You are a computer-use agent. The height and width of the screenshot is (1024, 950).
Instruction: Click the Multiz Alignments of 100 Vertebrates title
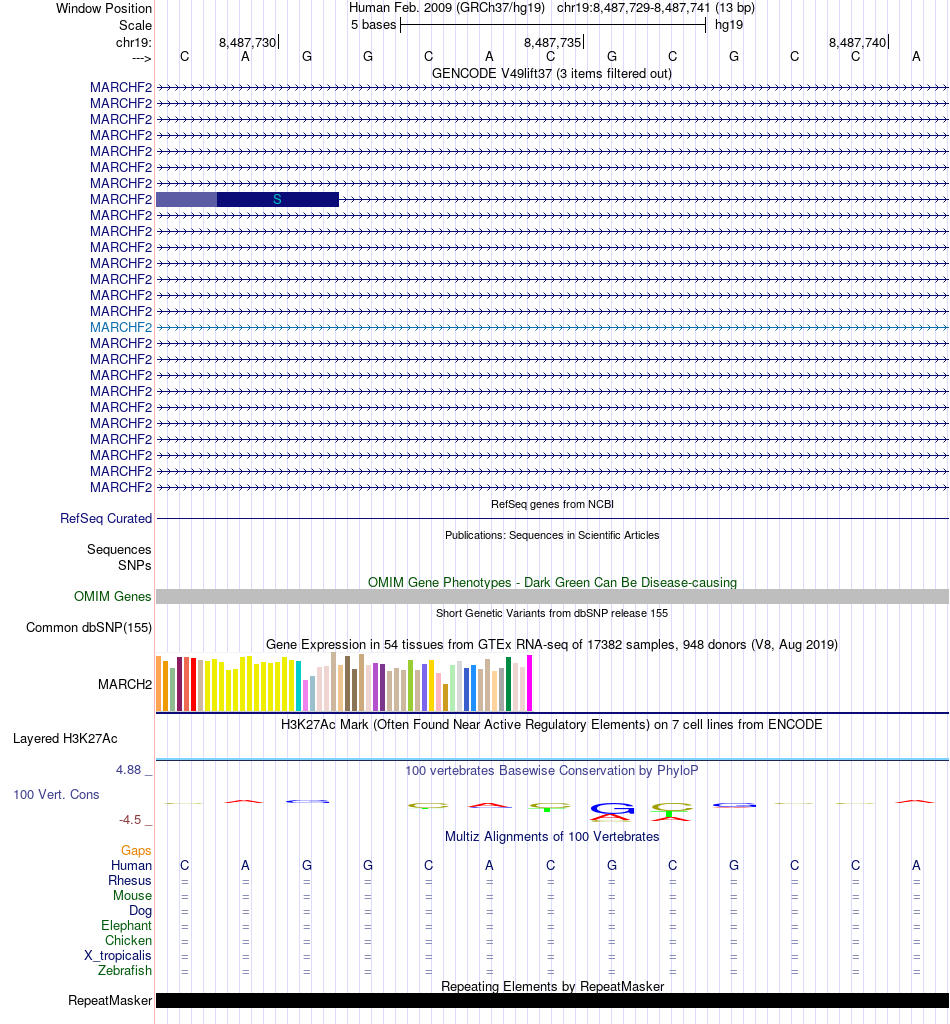[552, 837]
